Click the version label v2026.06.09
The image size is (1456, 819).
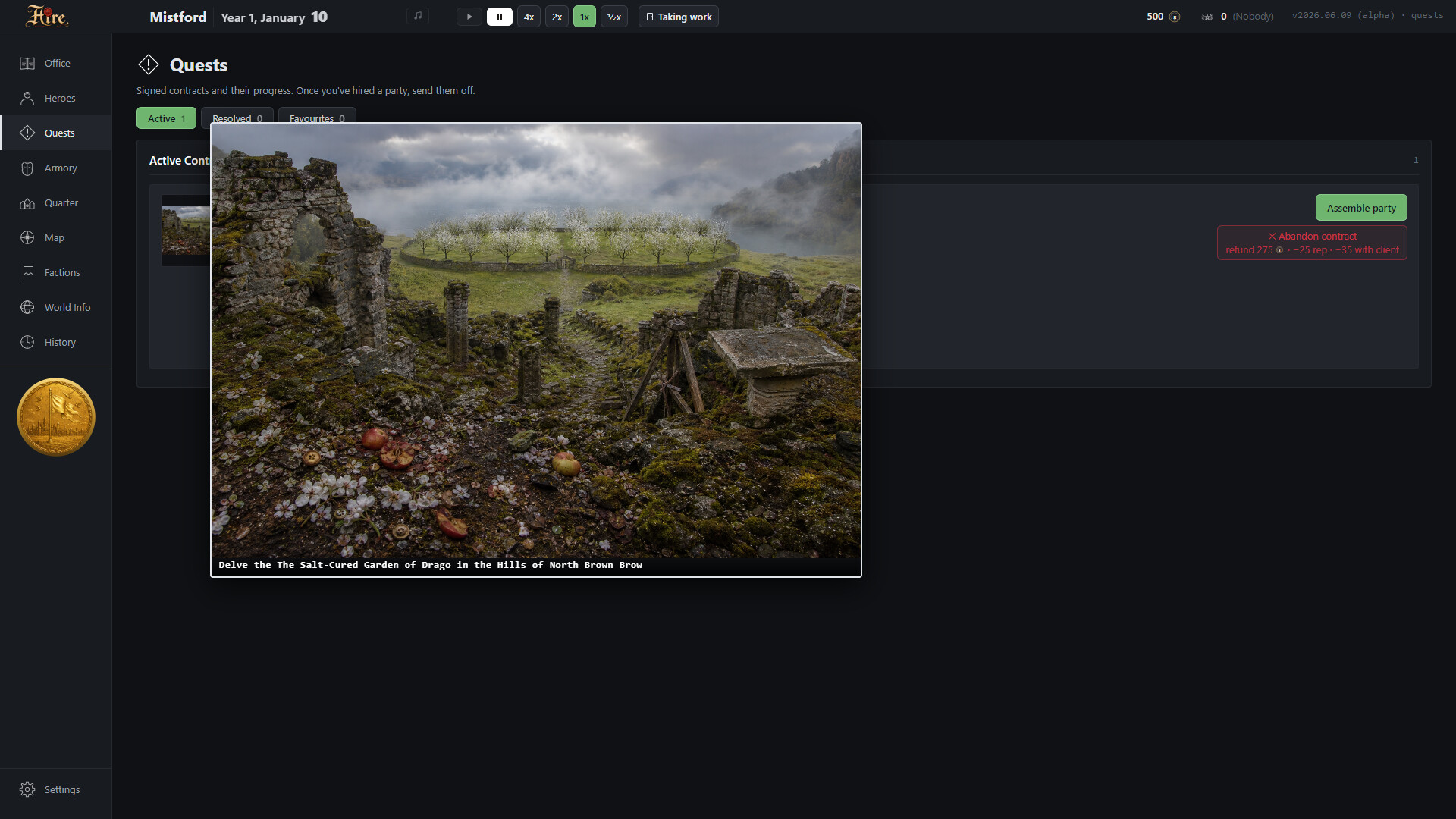[x=1343, y=15]
